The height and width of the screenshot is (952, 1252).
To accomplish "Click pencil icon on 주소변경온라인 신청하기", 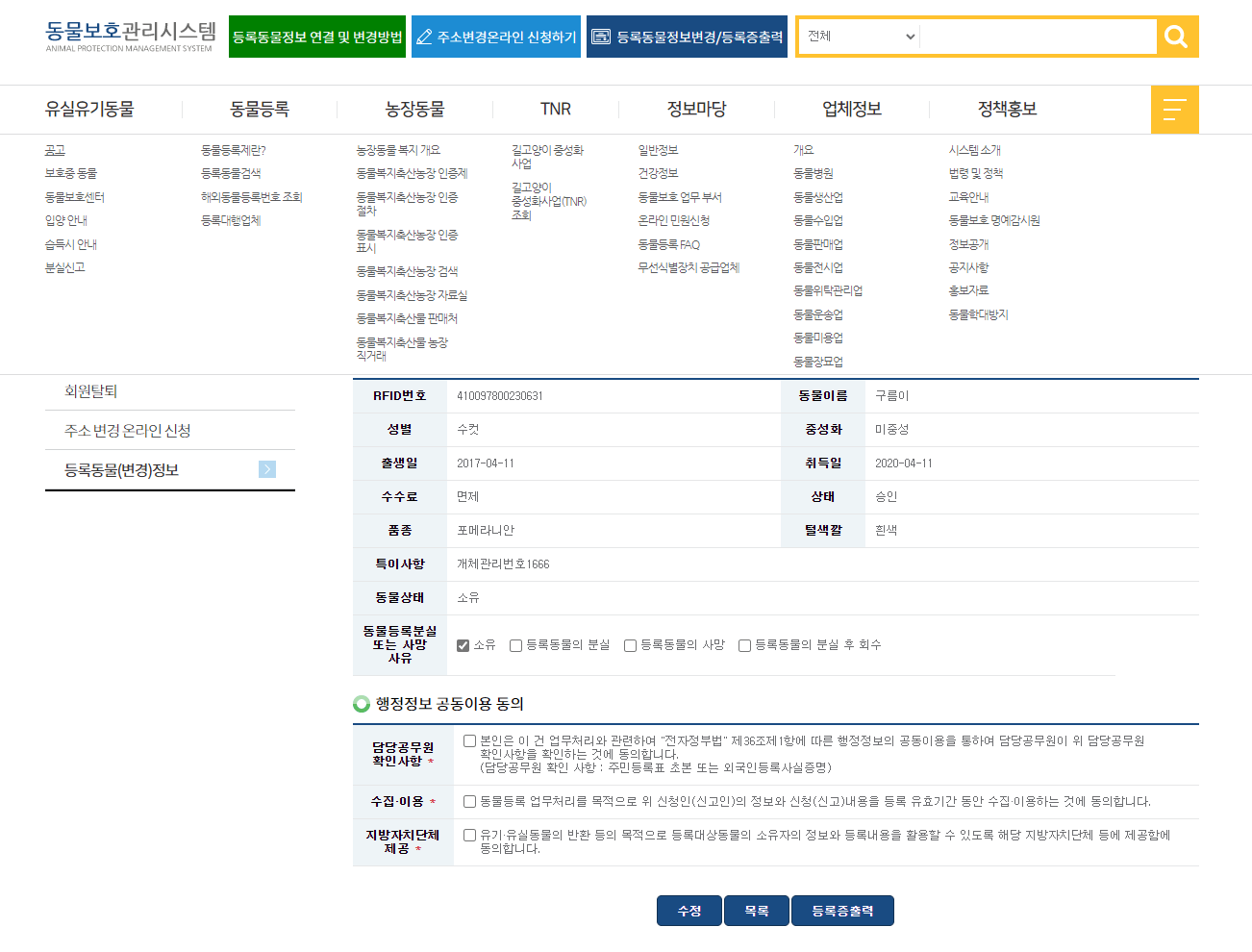I will coord(424,38).
